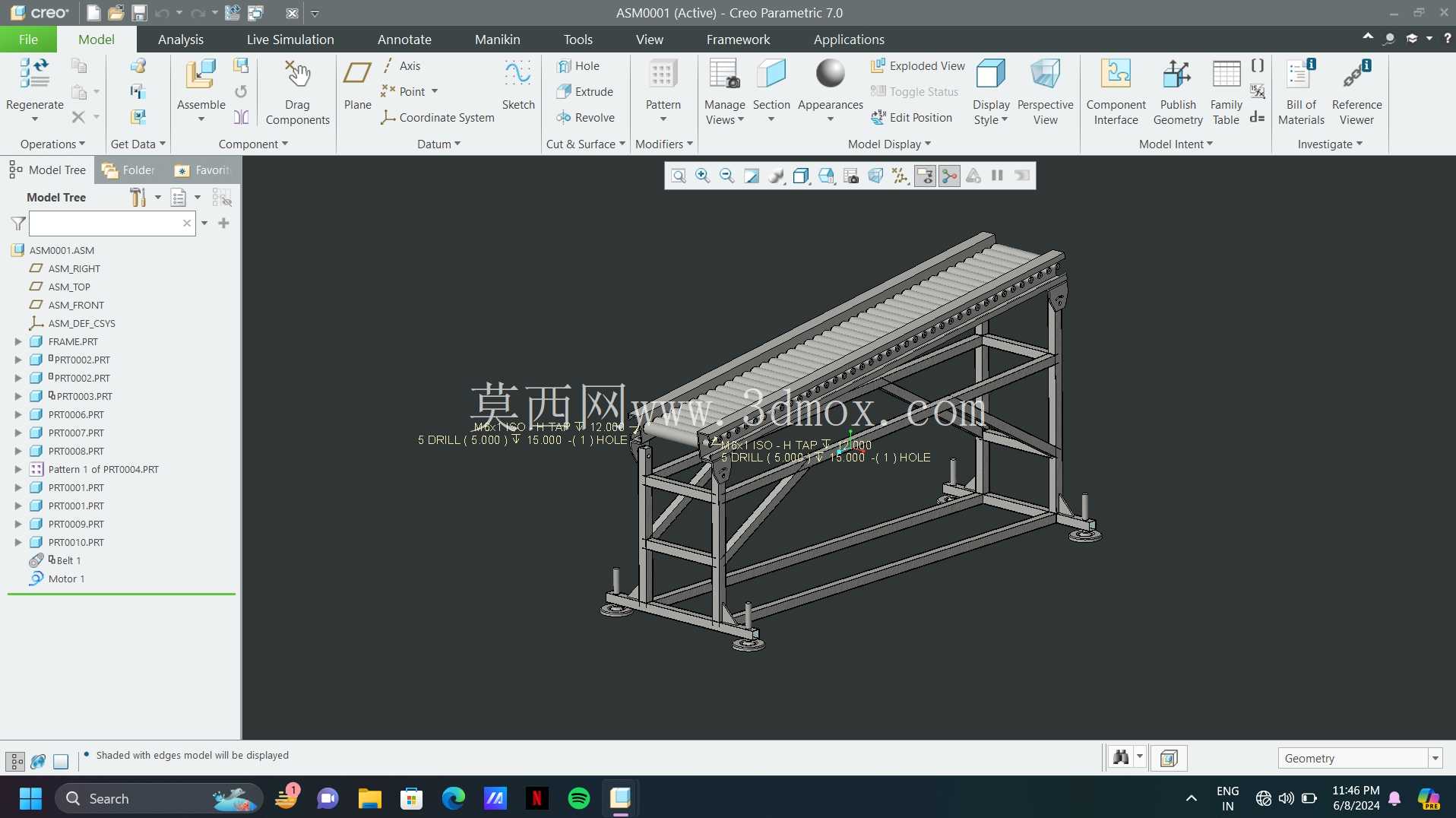
Task: Open Manage Views
Action: (724, 92)
